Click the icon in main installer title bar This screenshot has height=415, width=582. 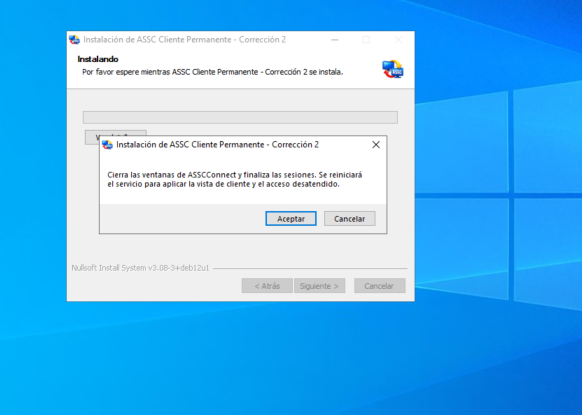[x=75, y=40]
